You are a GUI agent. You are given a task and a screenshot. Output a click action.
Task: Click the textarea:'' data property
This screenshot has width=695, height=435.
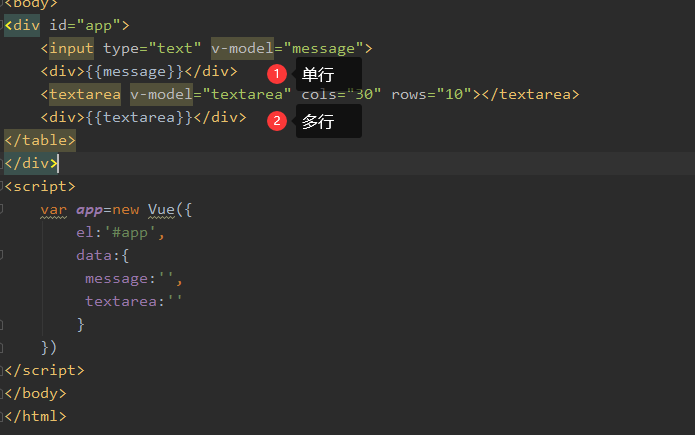click(134, 302)
